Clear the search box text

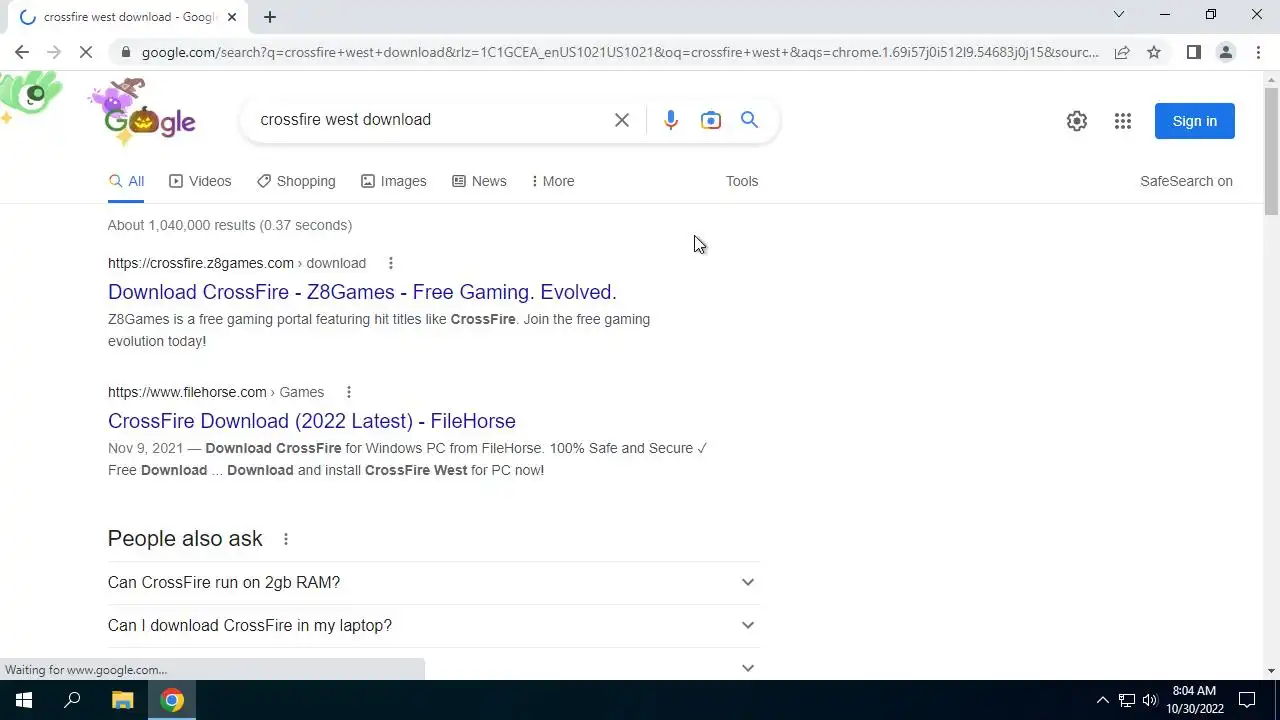621,120
